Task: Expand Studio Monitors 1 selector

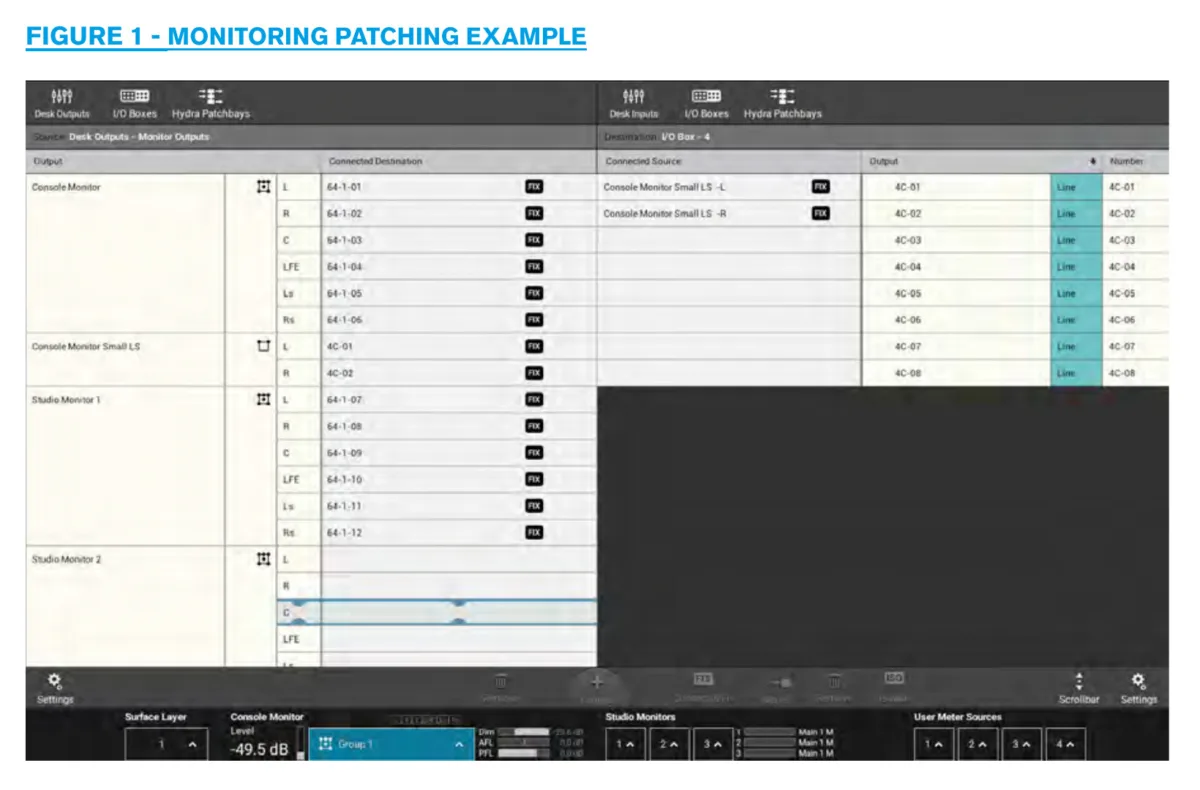Action: [625, 744]
